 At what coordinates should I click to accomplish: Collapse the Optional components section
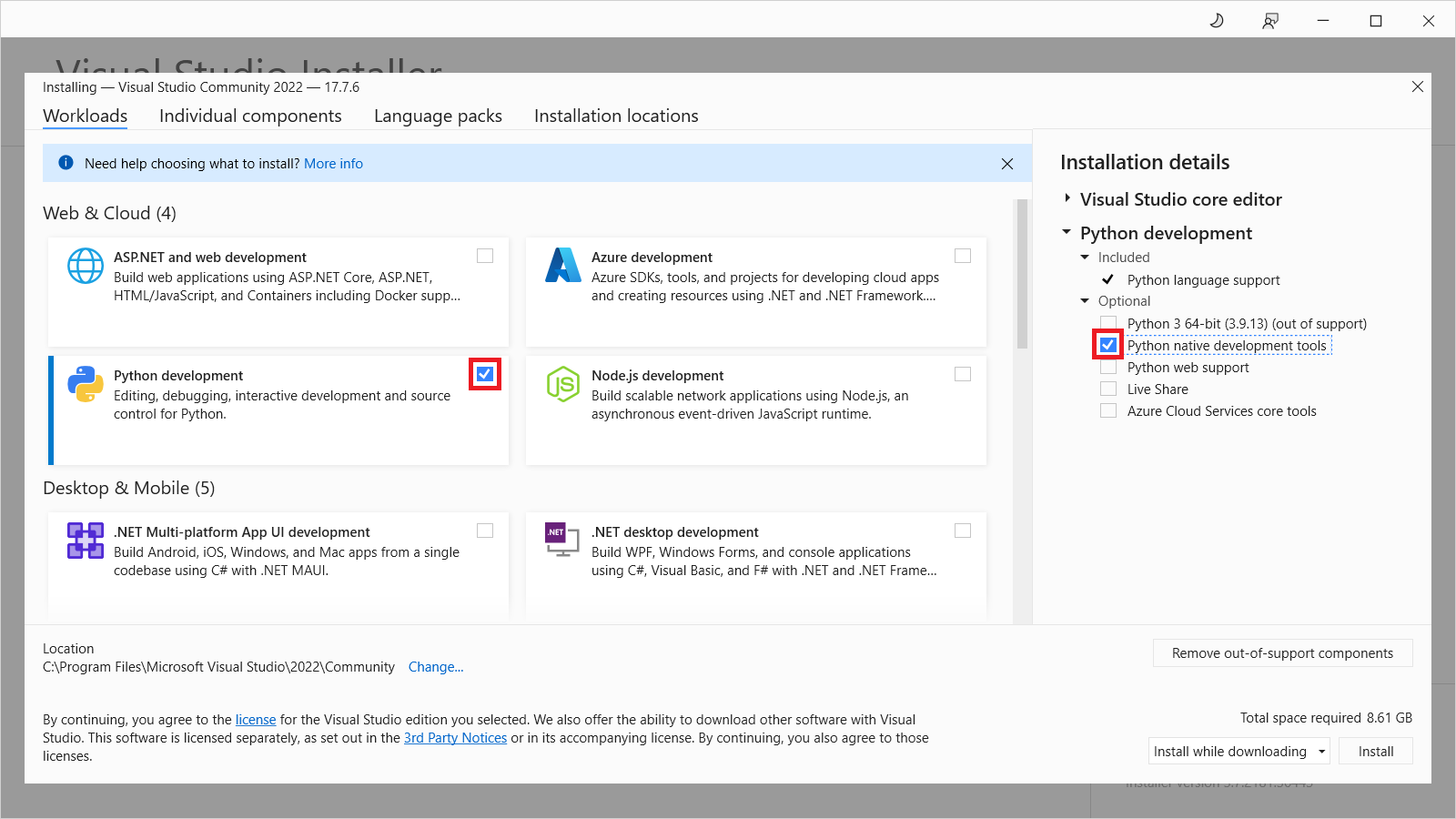(1085, 301)
